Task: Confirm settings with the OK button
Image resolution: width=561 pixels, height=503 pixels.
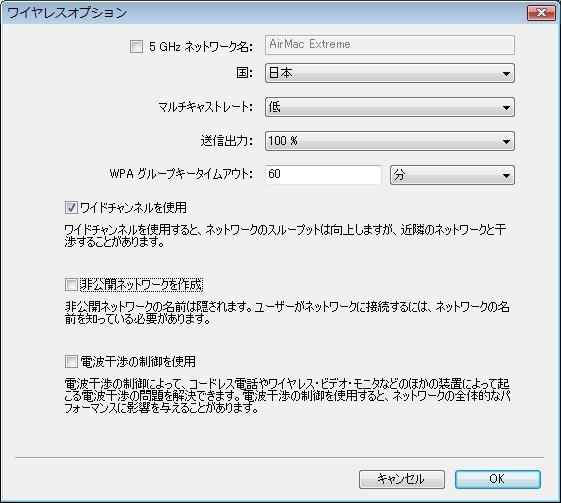Action: point(498,479)
